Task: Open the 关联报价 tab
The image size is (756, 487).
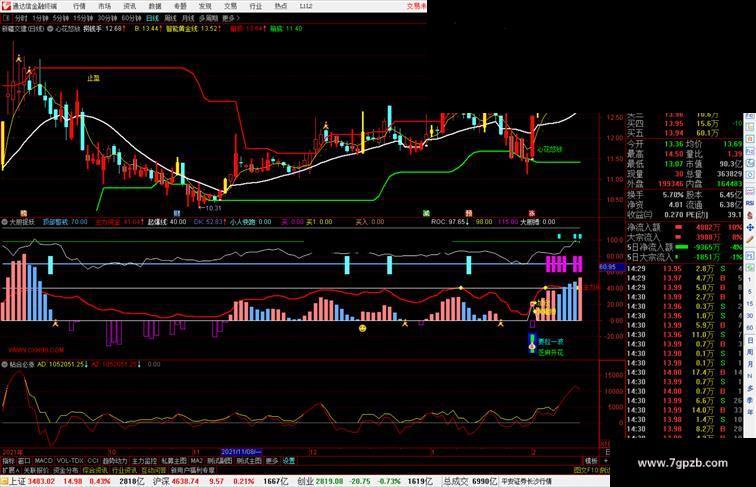Action: coord(36,470)
